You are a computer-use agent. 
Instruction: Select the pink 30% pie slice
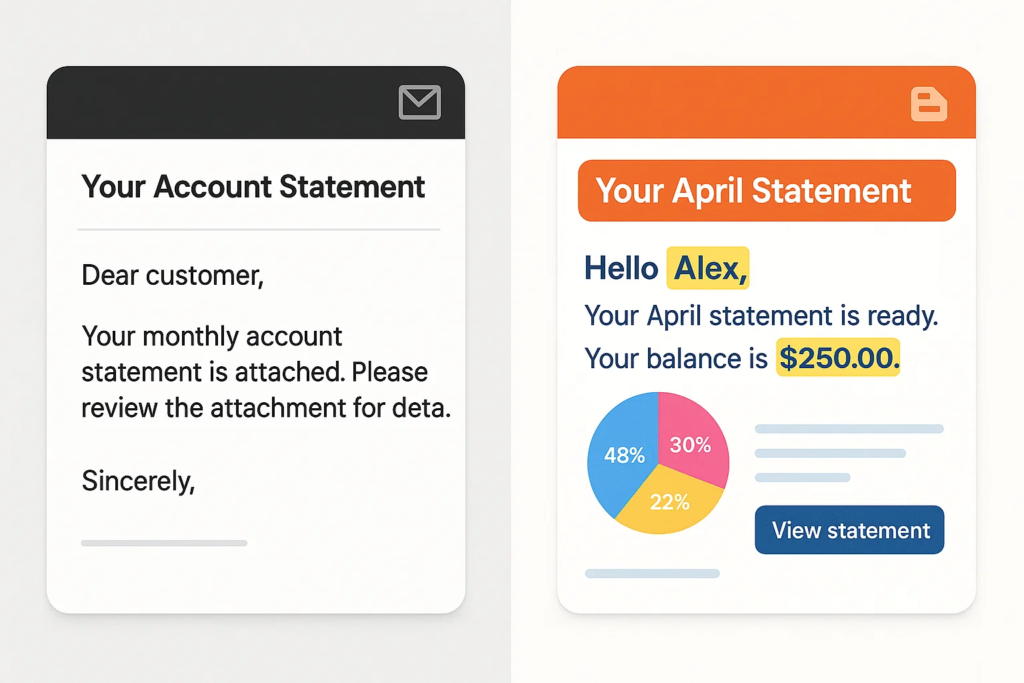694,441
